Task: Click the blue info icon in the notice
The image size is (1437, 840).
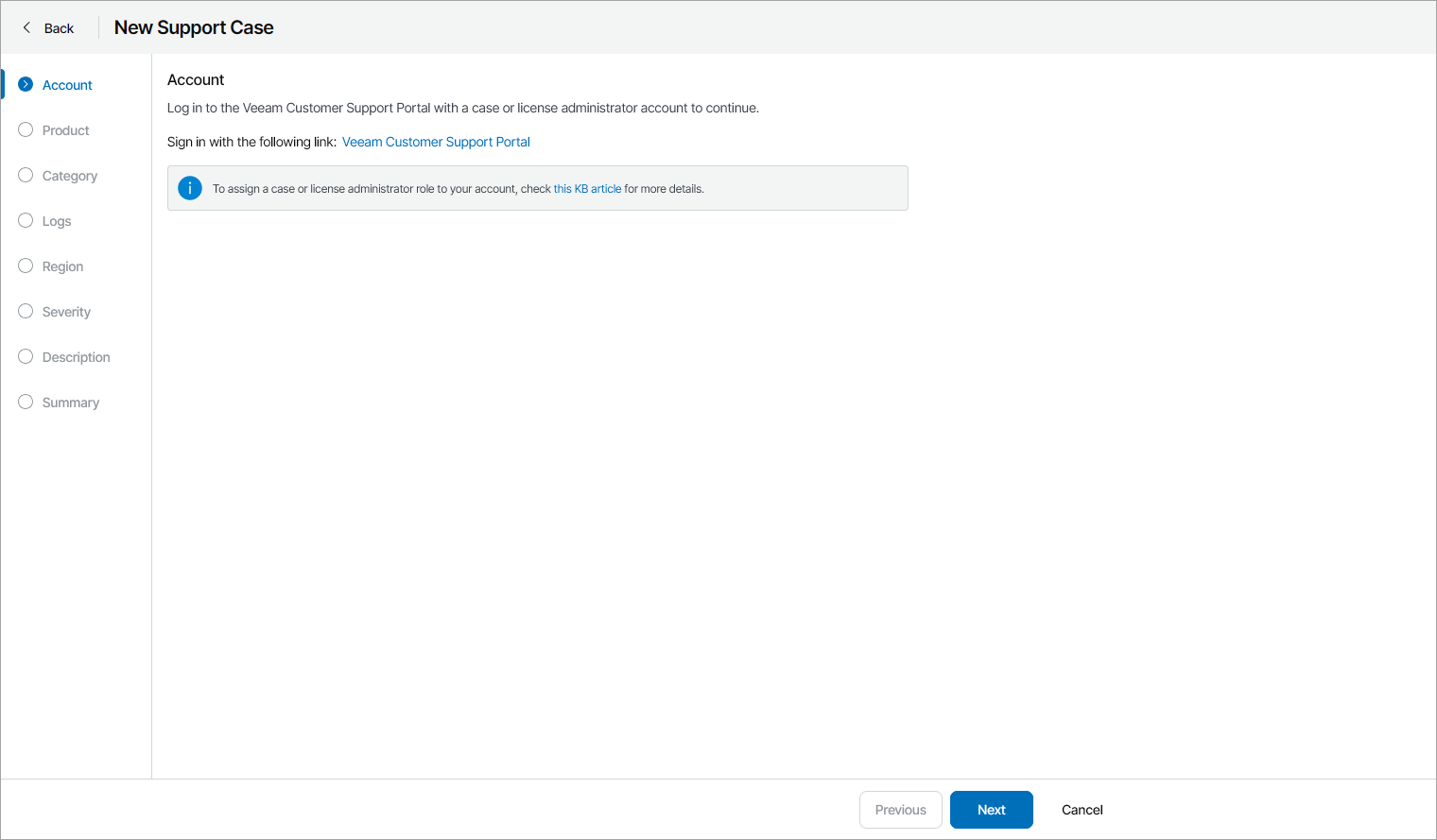Action: coord(189,188)
